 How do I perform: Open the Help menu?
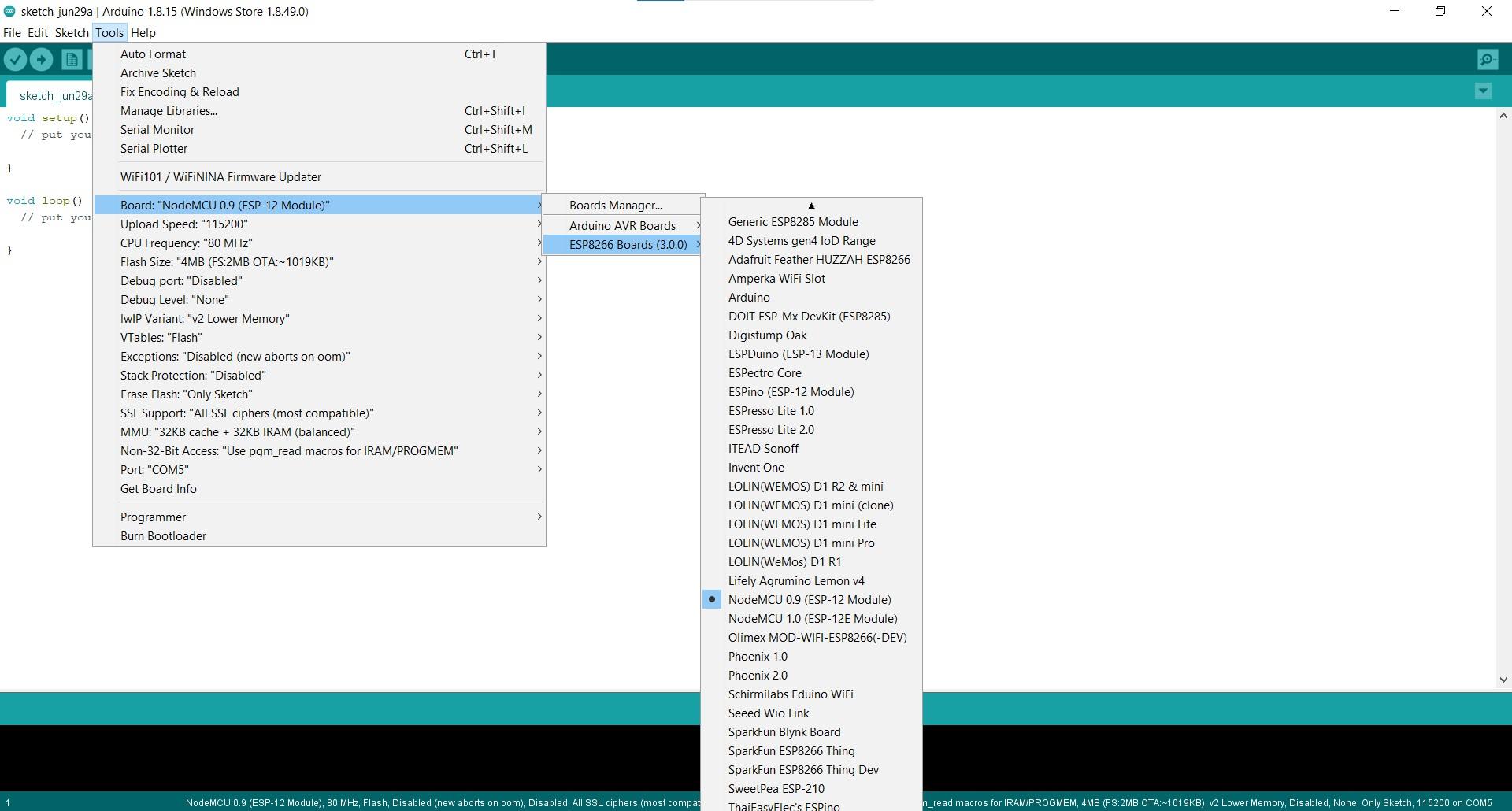click(143, 33)
